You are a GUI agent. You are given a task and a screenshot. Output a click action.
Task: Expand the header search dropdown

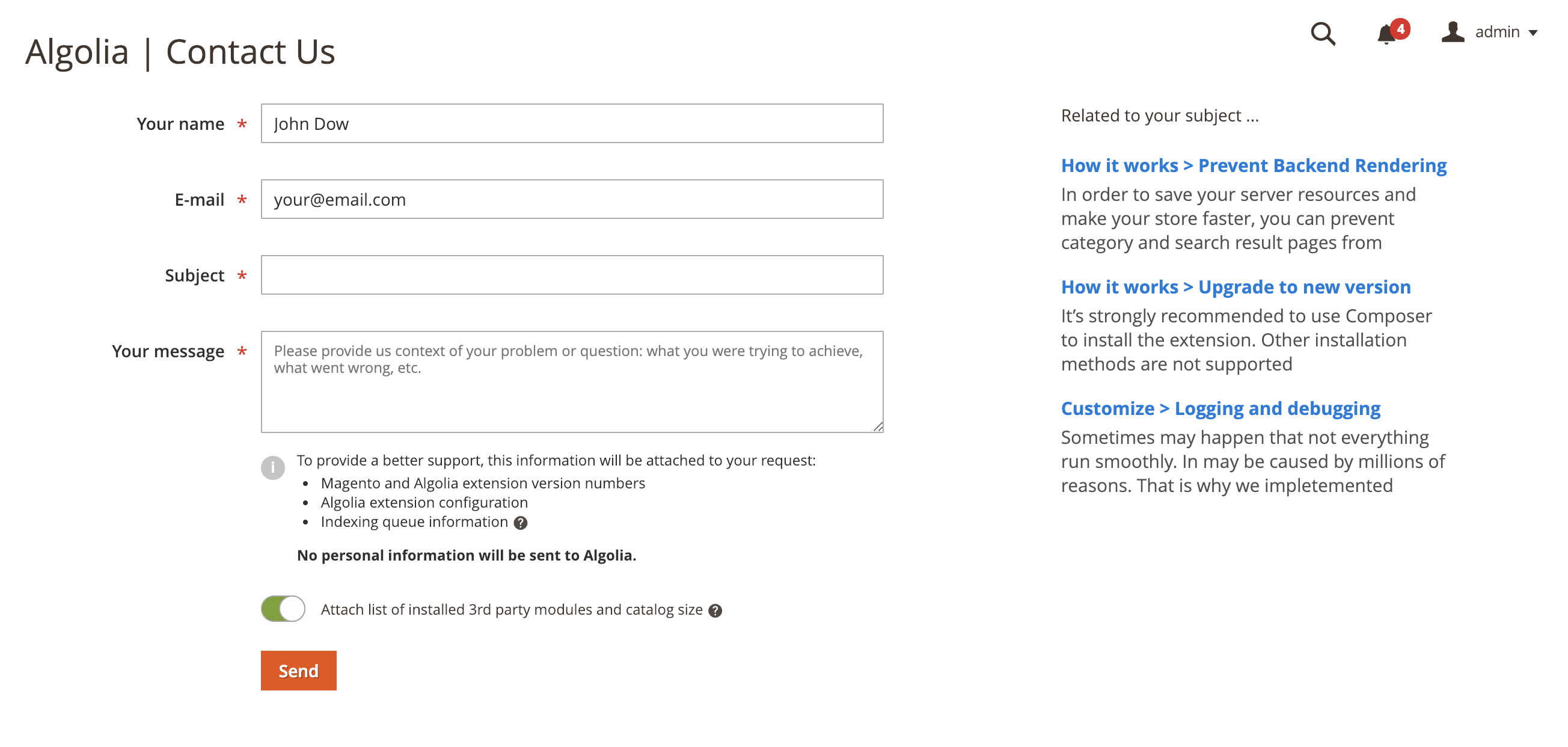(x=1322, y=35)
